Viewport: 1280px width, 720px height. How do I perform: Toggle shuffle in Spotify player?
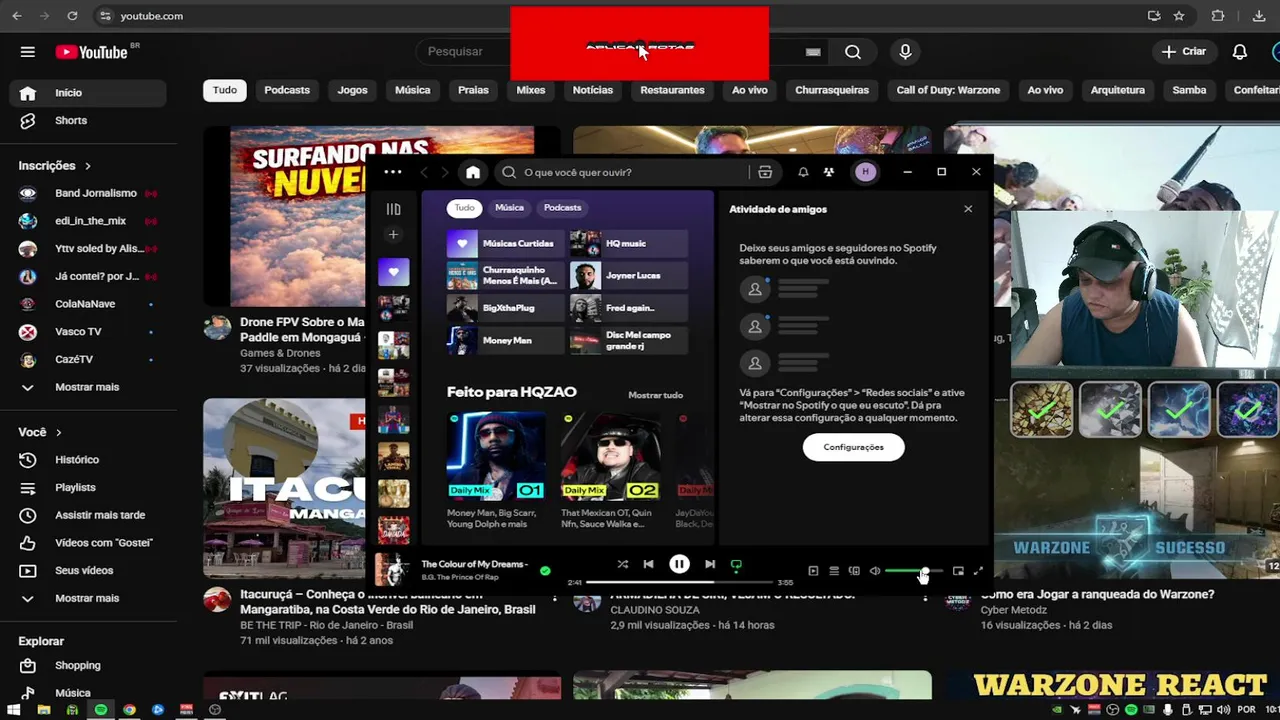coord(622,564)
